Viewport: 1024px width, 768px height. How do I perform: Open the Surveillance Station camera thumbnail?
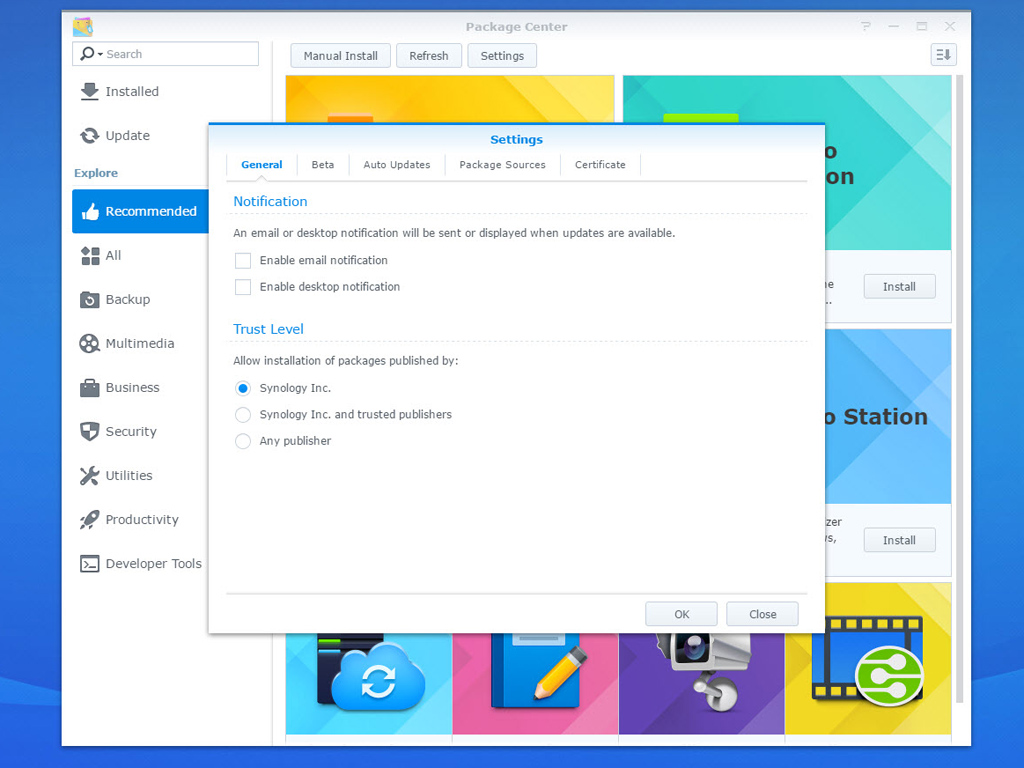coord(701,683)
